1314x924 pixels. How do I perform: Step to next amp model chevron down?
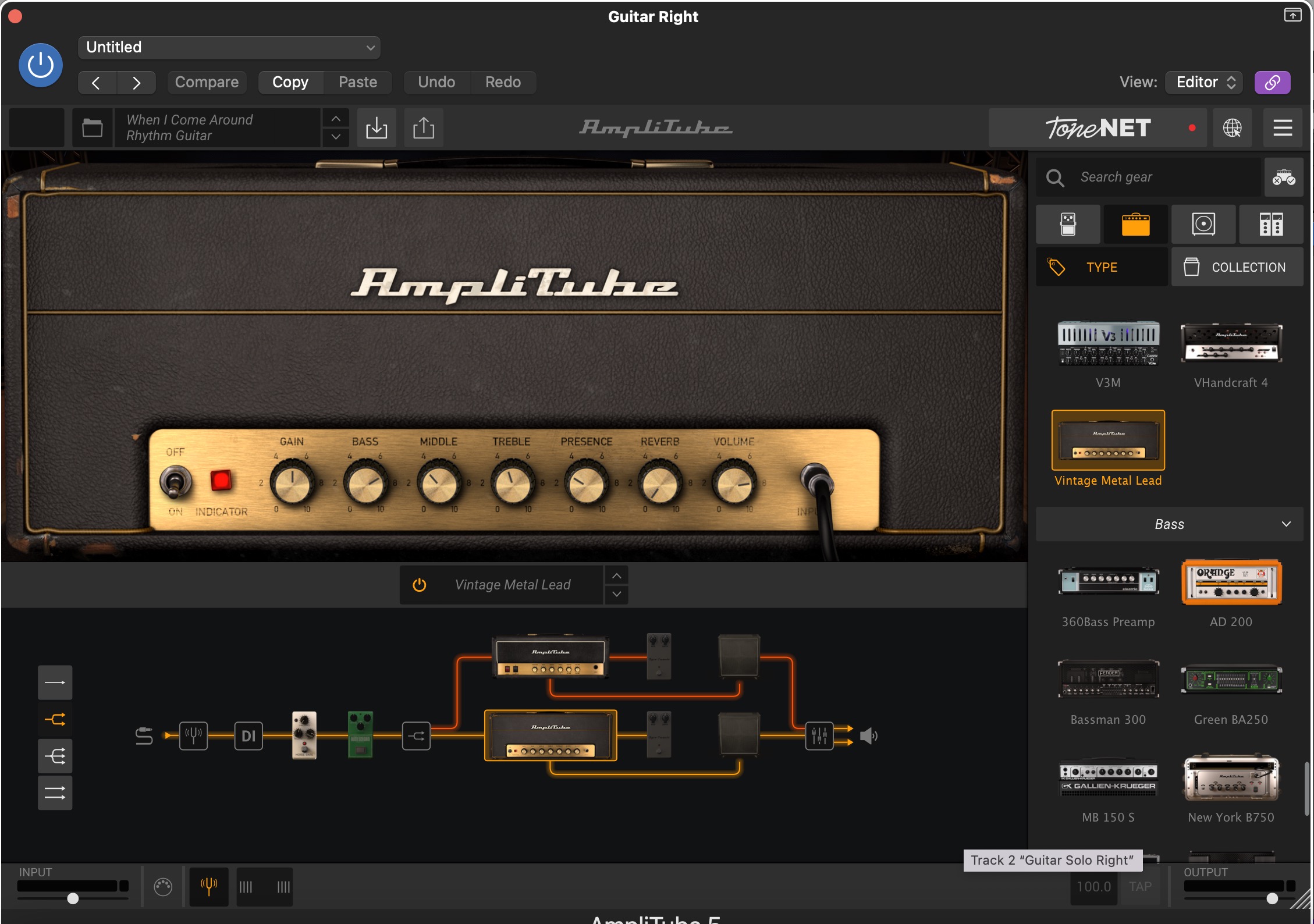click(617, 594)
